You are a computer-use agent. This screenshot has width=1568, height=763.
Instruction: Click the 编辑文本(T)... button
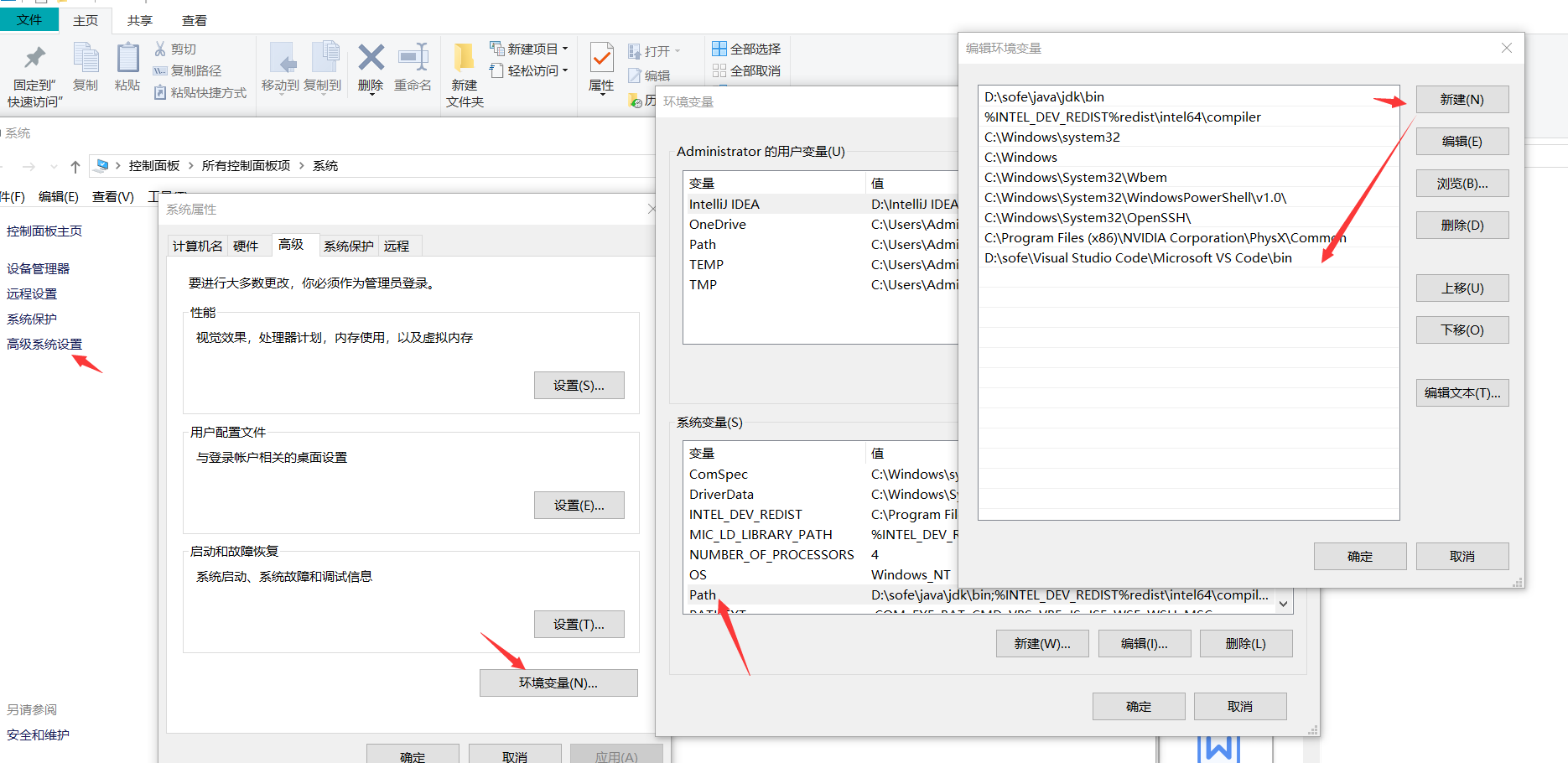1462,393
